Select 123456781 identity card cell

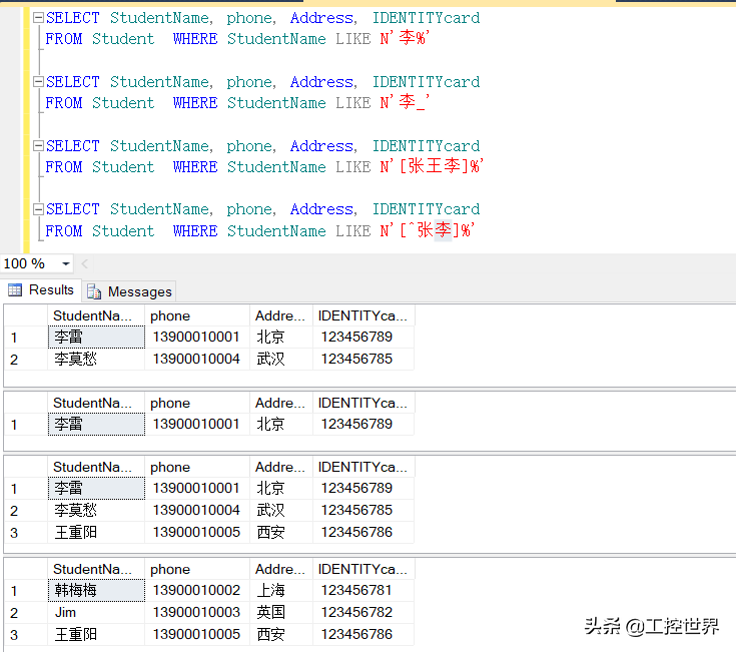point(363,591)
